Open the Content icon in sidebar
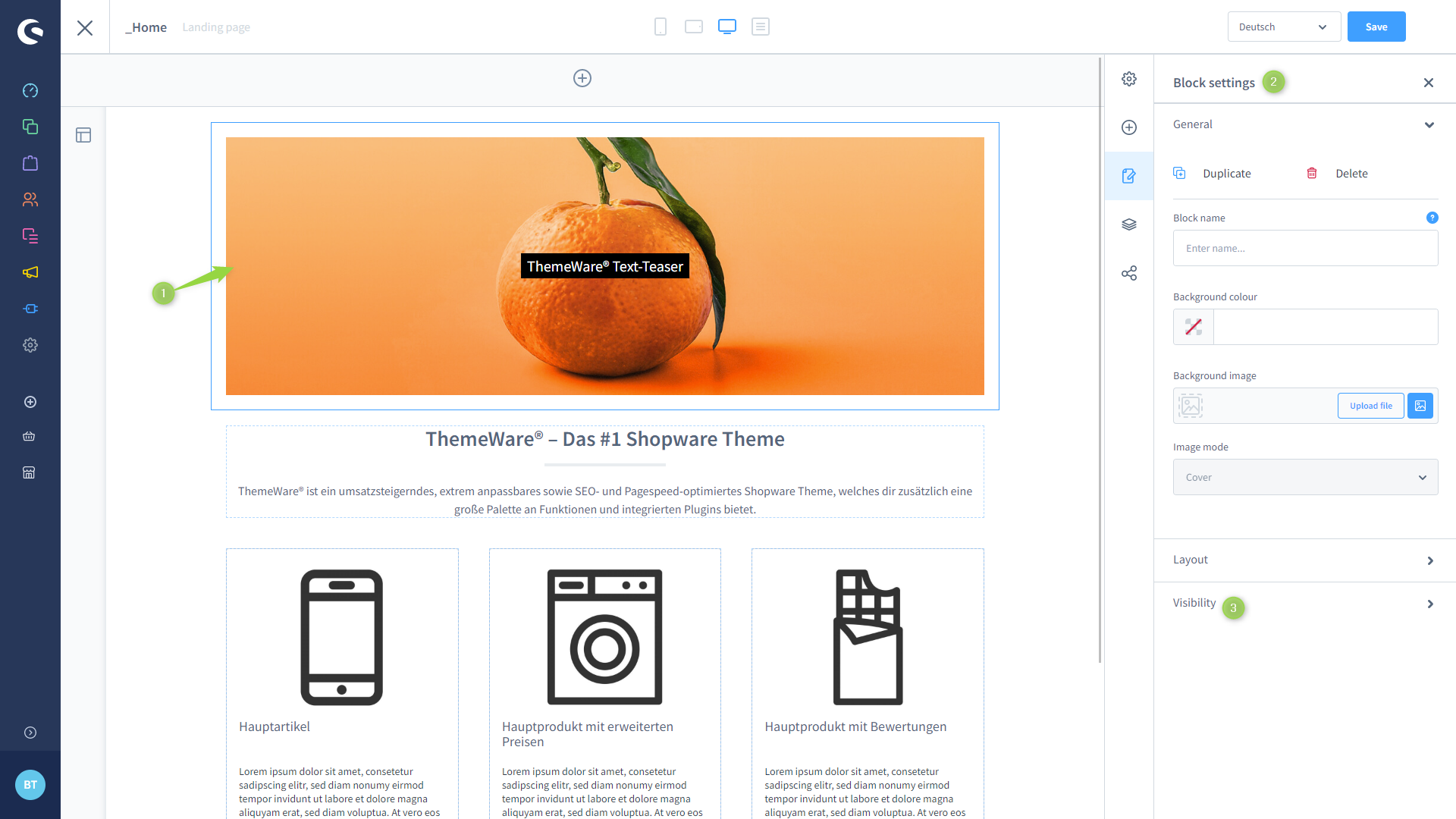 click(x=30, y=236)
